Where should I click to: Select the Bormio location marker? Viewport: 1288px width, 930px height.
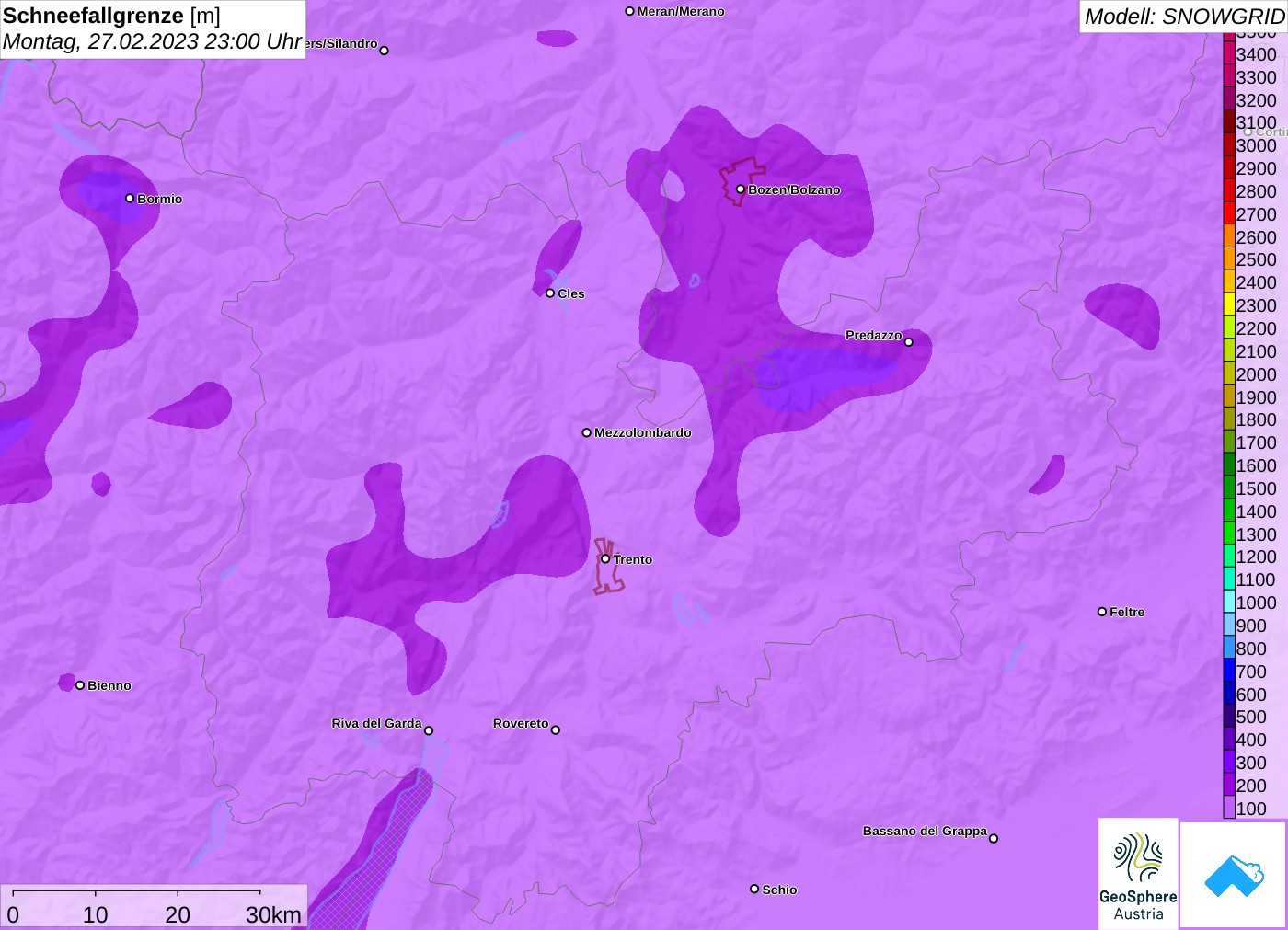(130, 198)
